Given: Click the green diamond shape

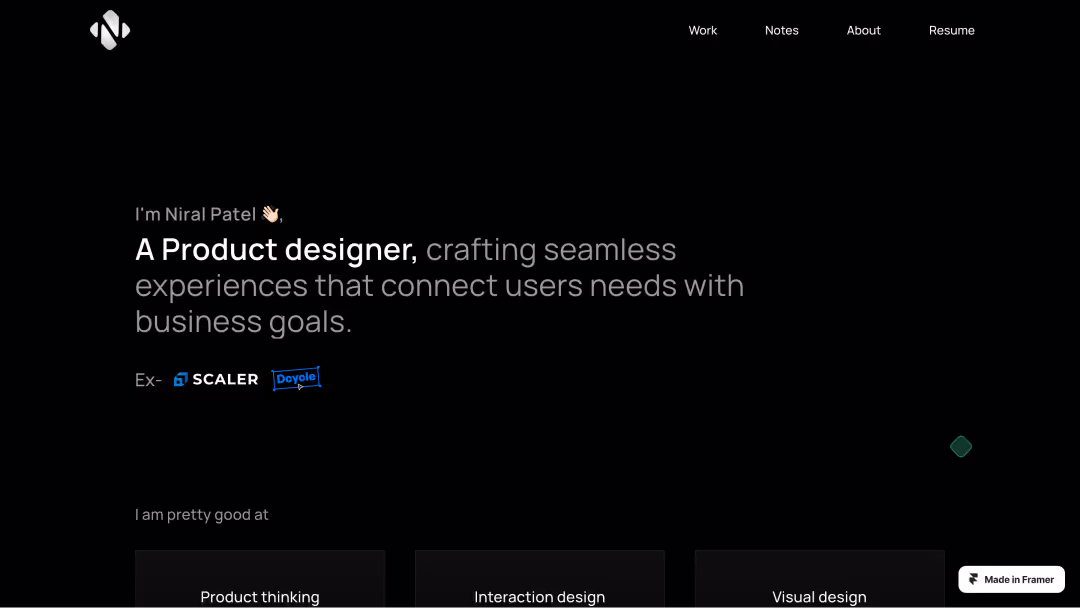Looking at the screenshot, I should pyautogui.click(x=961, y=447).
